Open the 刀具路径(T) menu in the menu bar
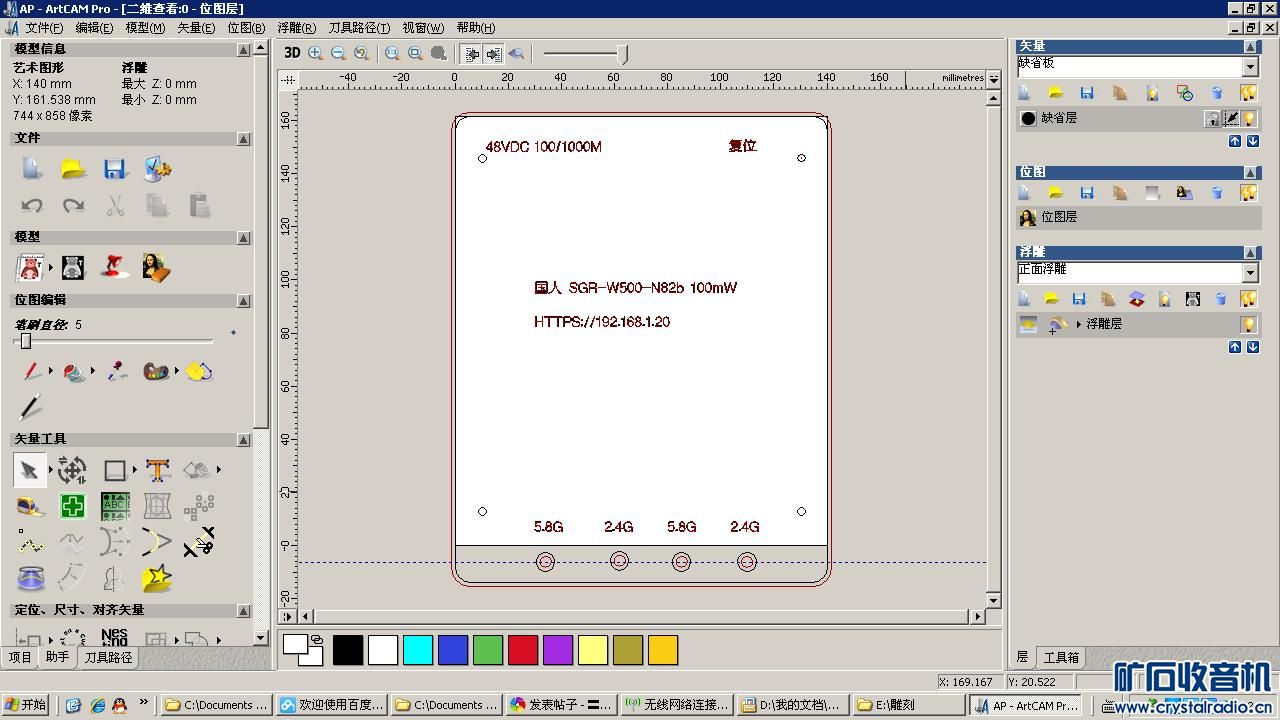Viewport: 1280px width, 720px height. pos(359,28)
